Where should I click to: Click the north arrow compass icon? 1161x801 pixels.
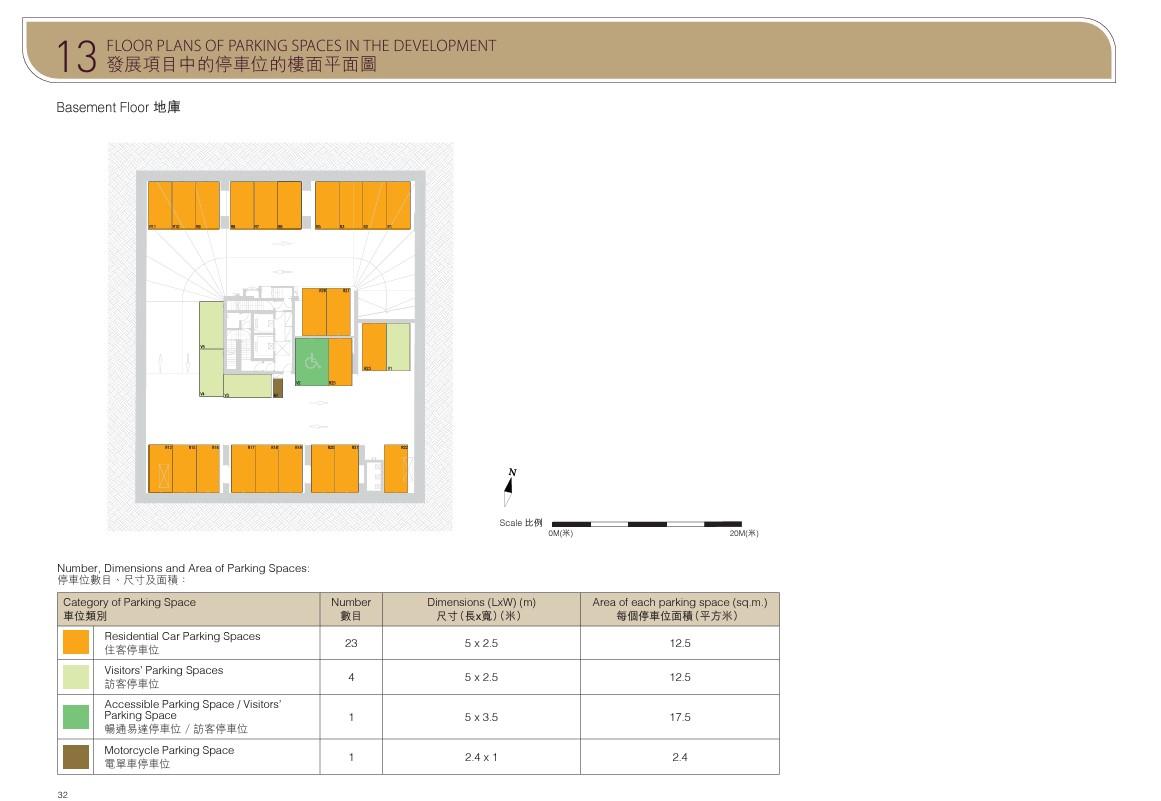(511, 487)
